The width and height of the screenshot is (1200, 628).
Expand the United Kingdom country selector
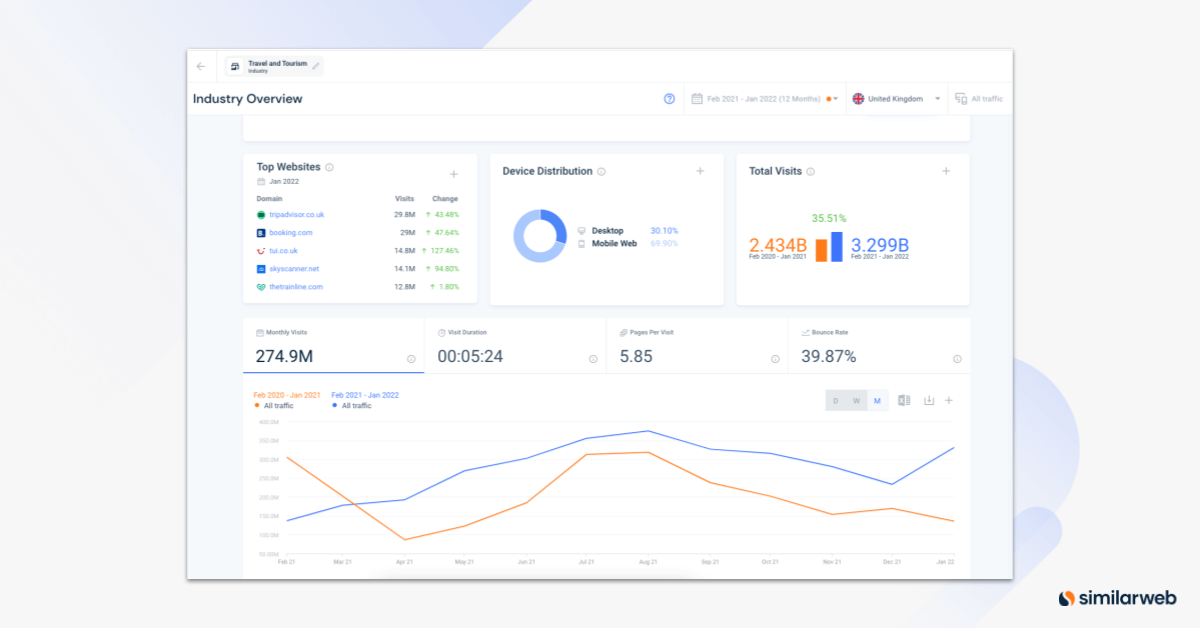(x=897, y=99)
